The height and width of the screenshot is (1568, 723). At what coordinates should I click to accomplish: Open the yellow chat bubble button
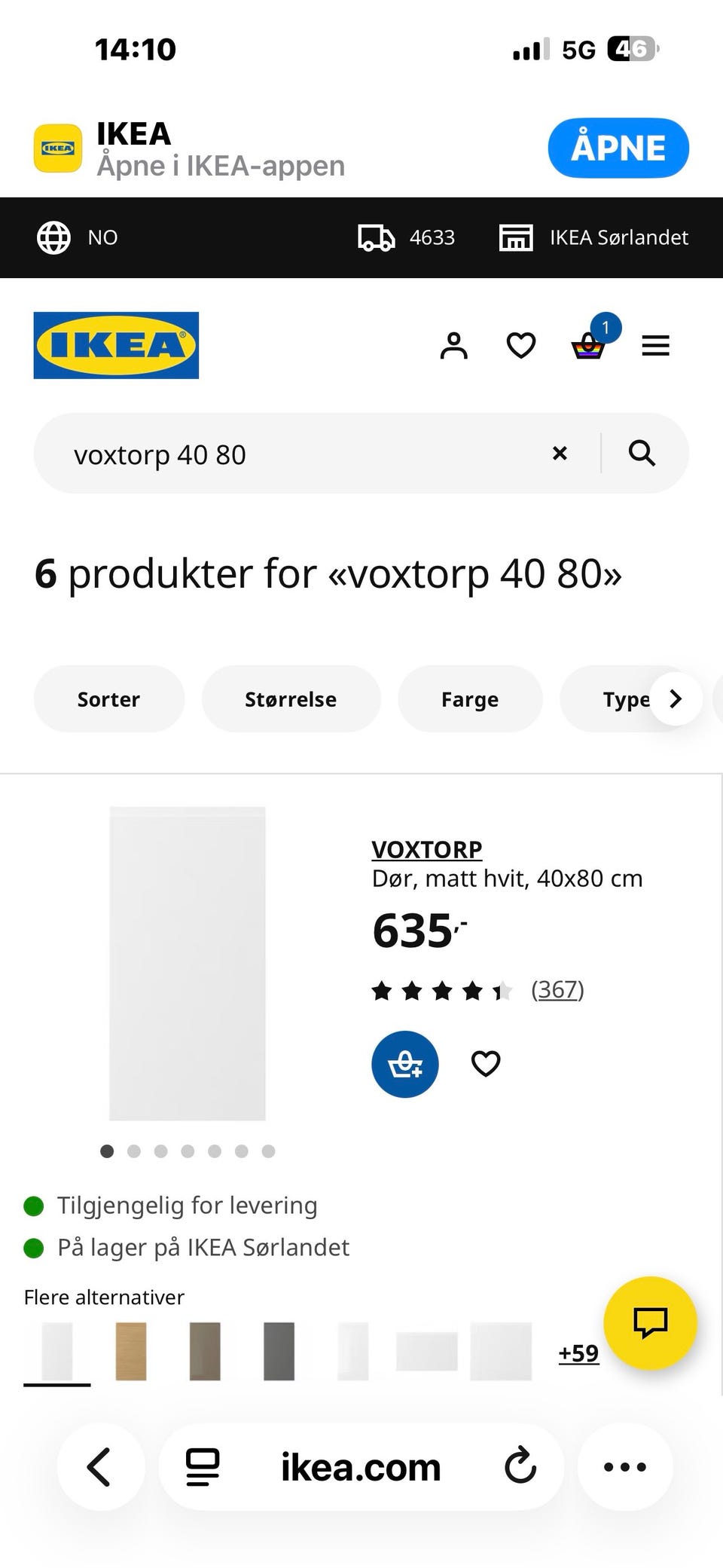pyautogui.click(x=651, y=1323)
